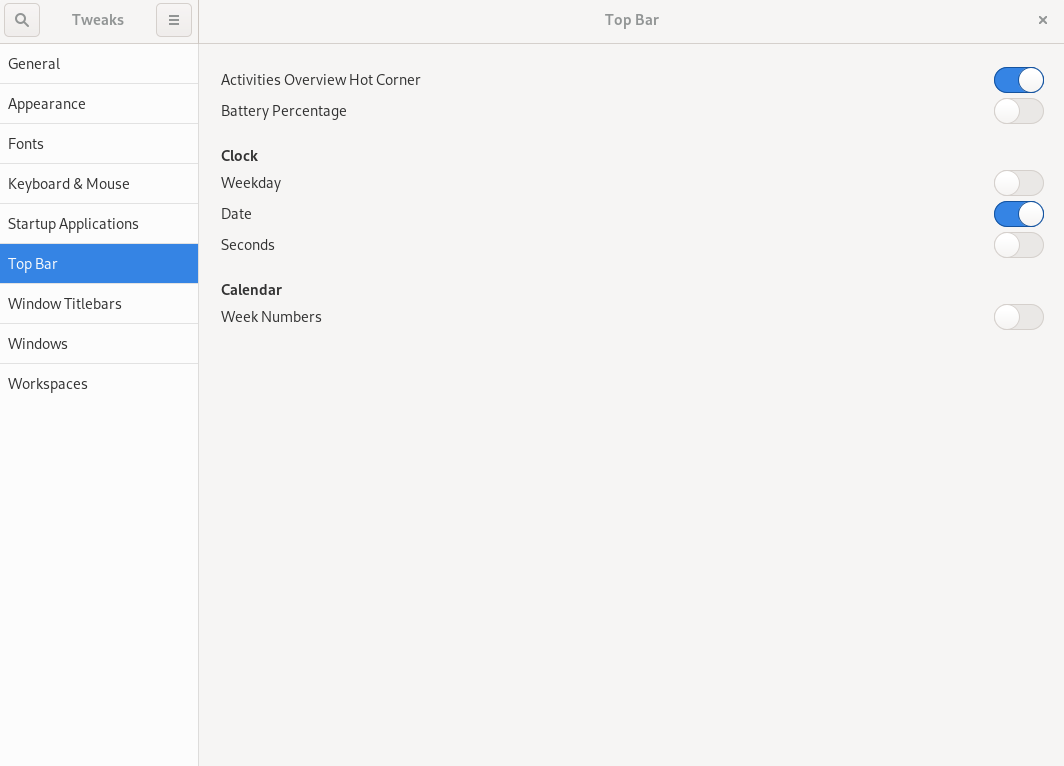Open the hamburger menu button

point(174,20)
